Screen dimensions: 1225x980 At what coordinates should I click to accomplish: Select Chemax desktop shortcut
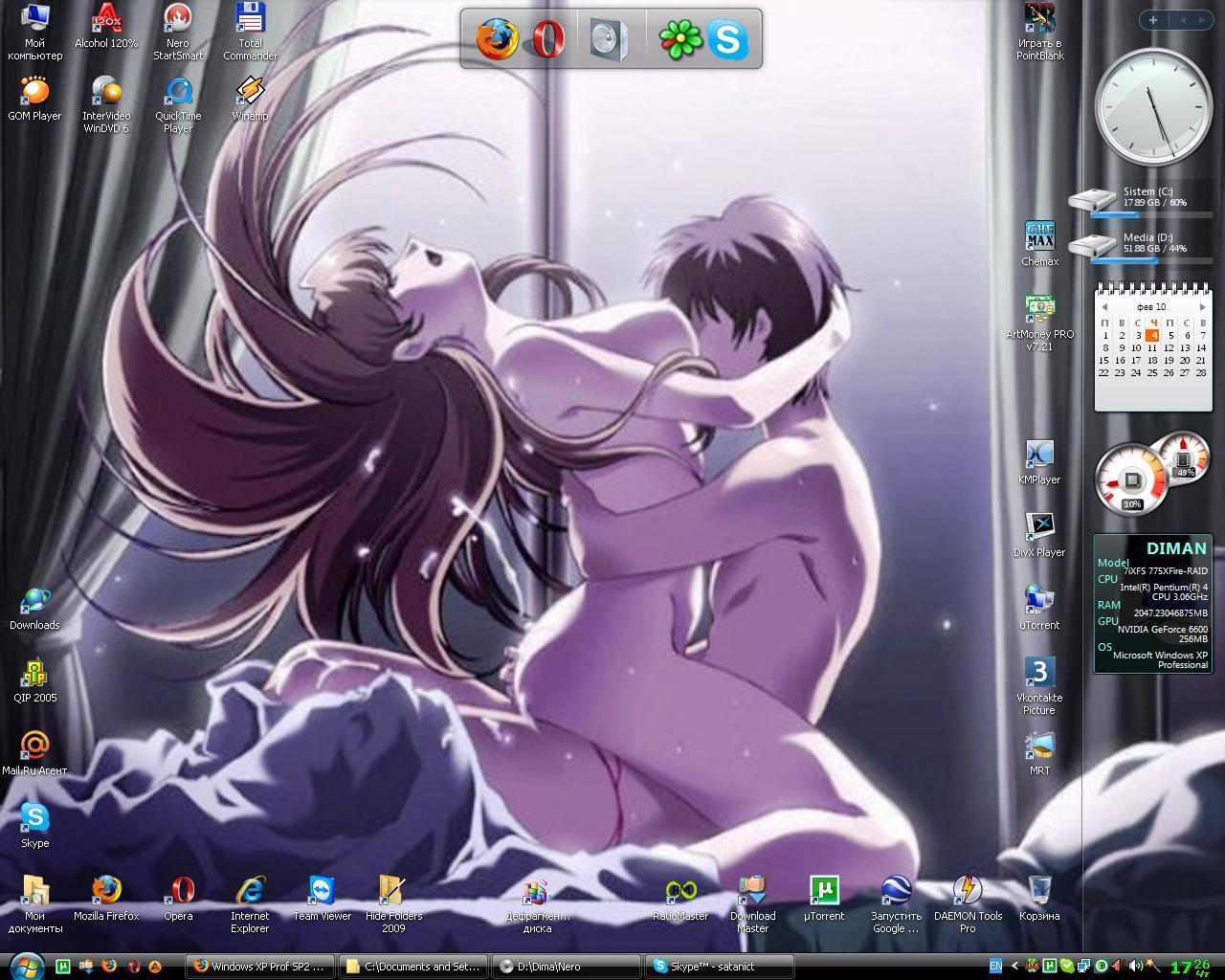1039,244
